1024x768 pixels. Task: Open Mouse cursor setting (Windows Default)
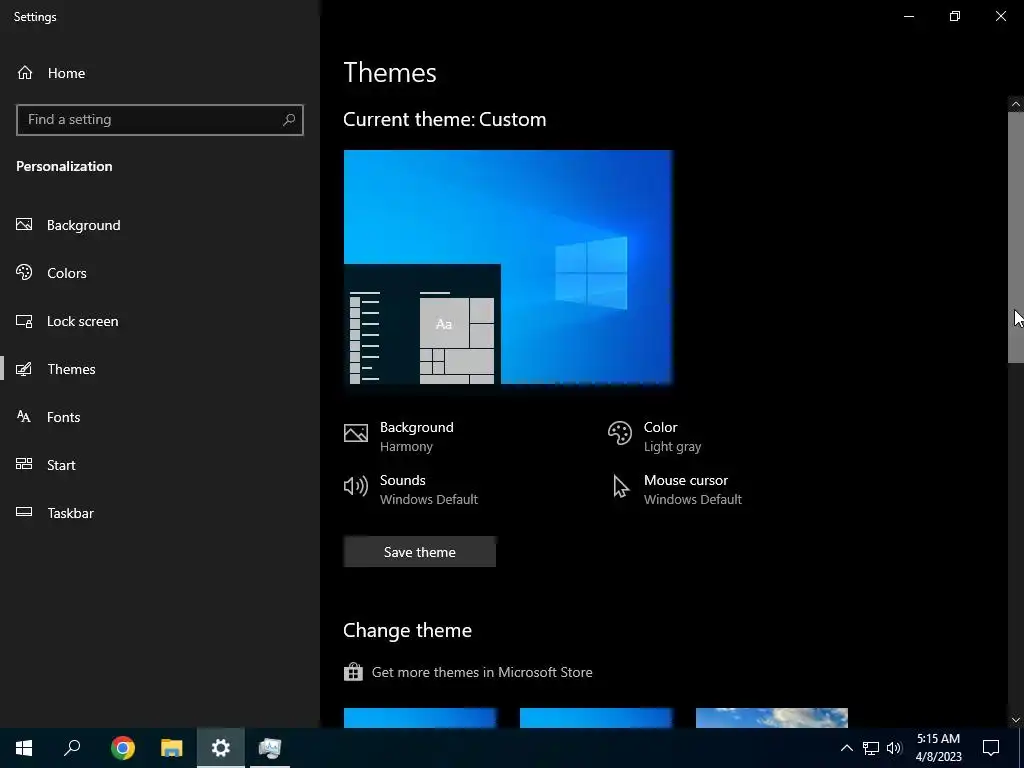coord(677,489)
